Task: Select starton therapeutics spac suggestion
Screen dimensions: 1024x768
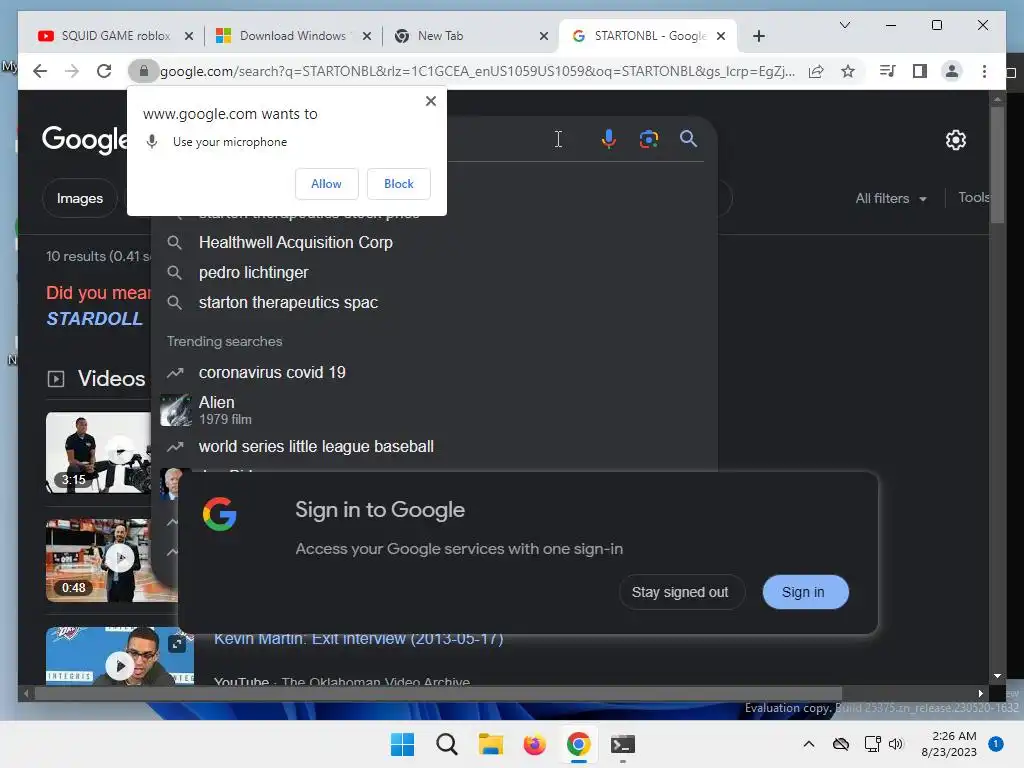Action: pos(434,302)
